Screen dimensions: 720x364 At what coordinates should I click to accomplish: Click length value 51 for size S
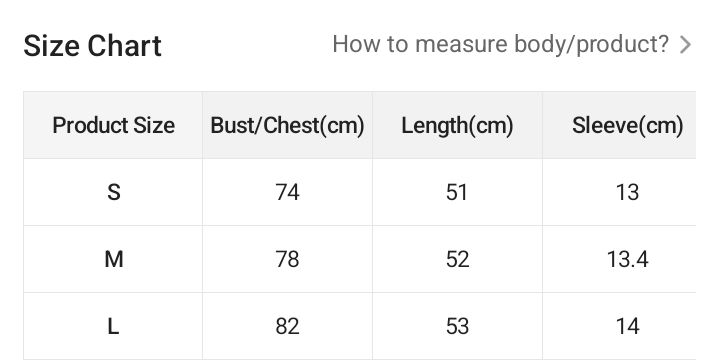[x=457, y=192]
